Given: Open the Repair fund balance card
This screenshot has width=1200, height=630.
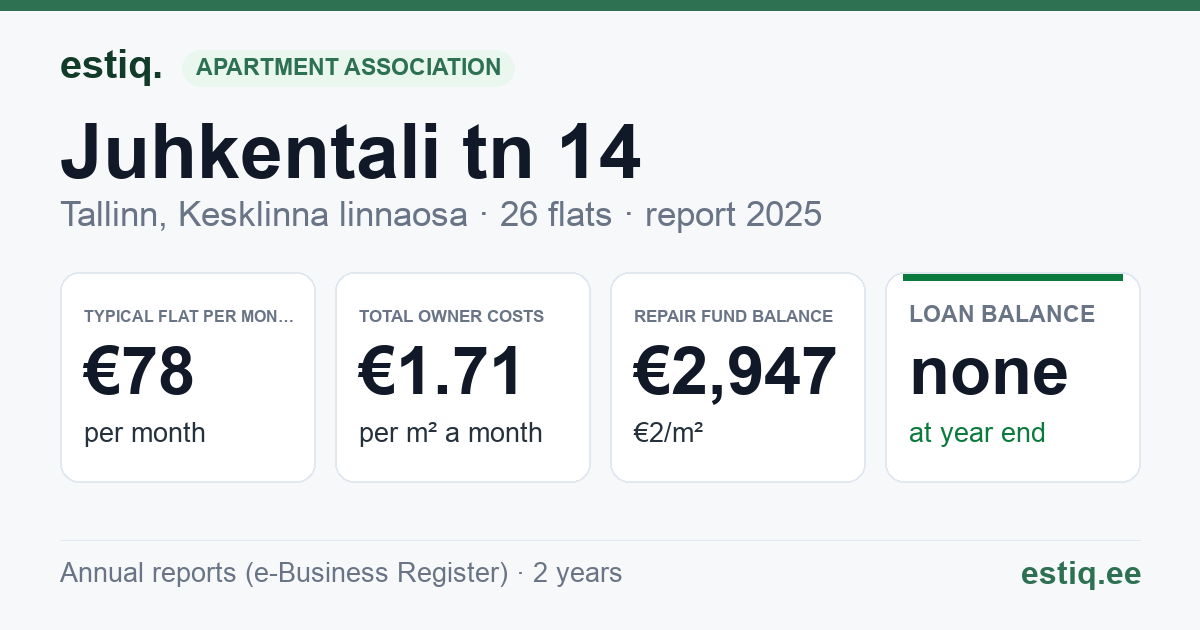Looking at the screenshot, I should (738, 377).
